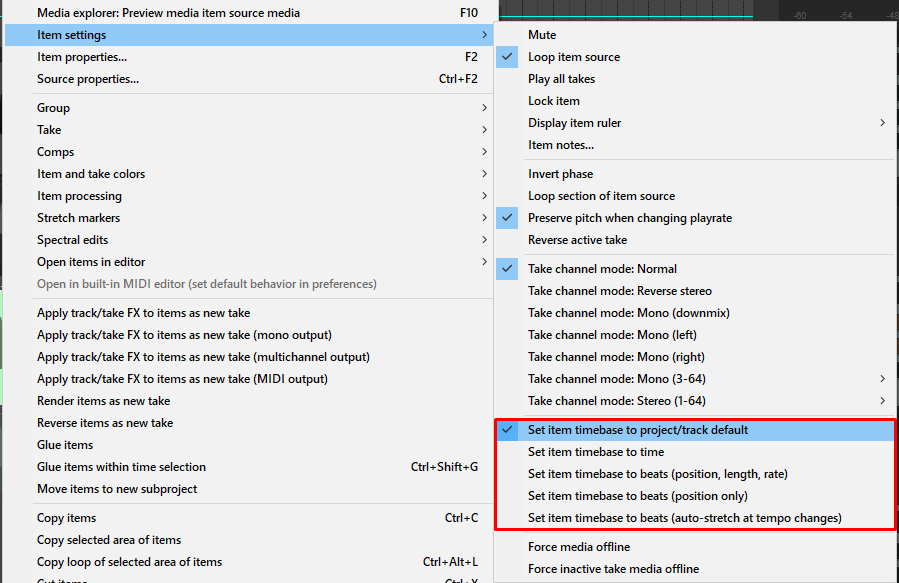899x583 pixels.
Task: Select Force media offline
Action: [x=579, y=547]
